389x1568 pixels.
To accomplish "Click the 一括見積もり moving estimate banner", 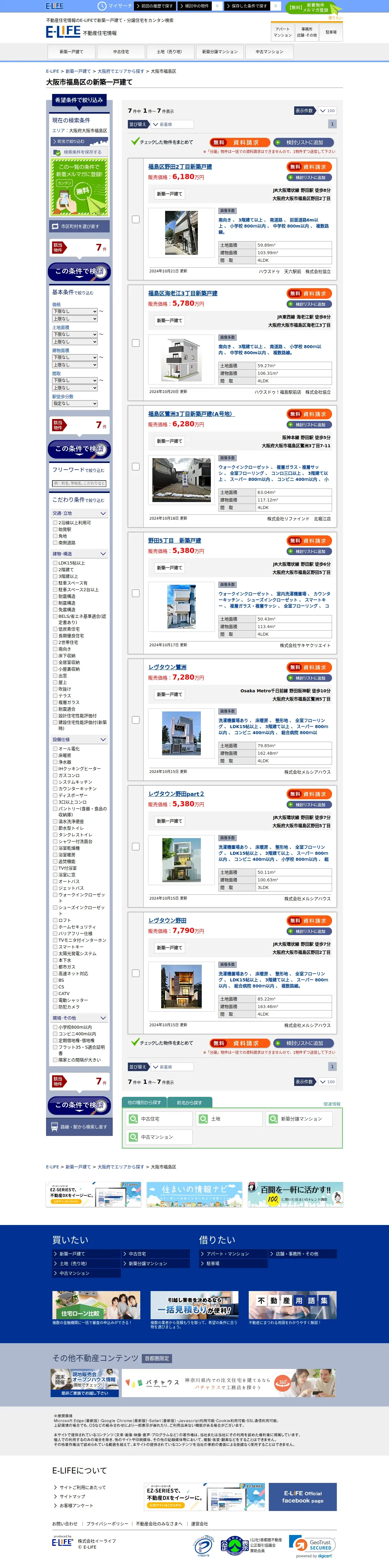I will tap(194, 1305).
